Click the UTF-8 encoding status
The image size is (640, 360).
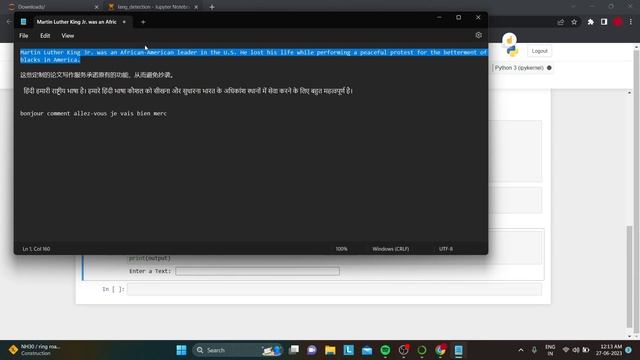point(446,249)
